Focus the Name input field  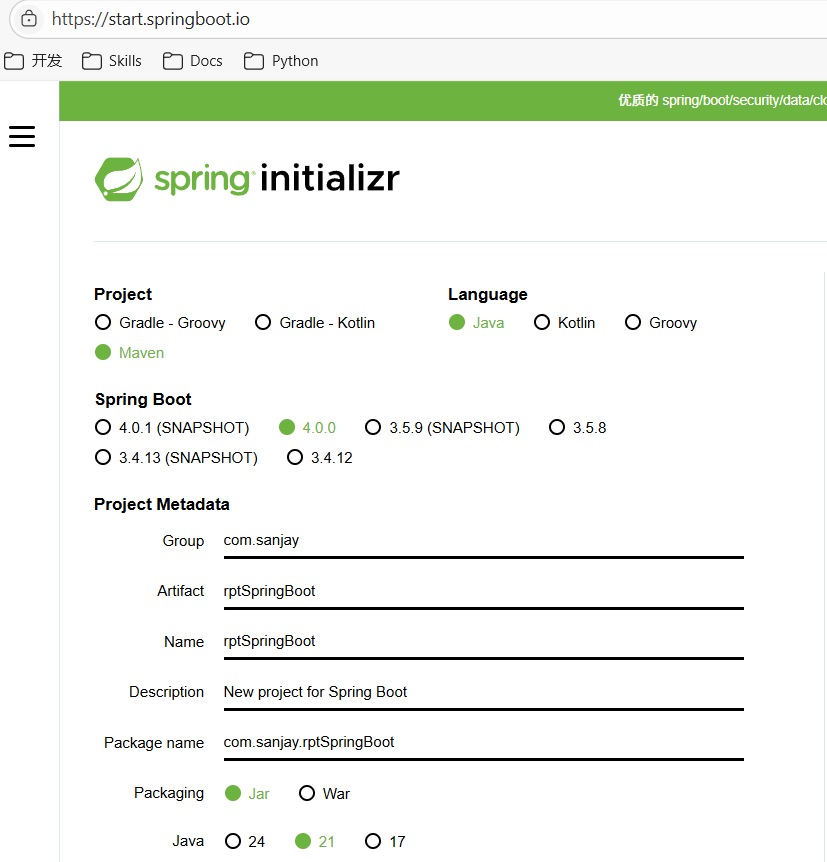click(x=483, y=642)
